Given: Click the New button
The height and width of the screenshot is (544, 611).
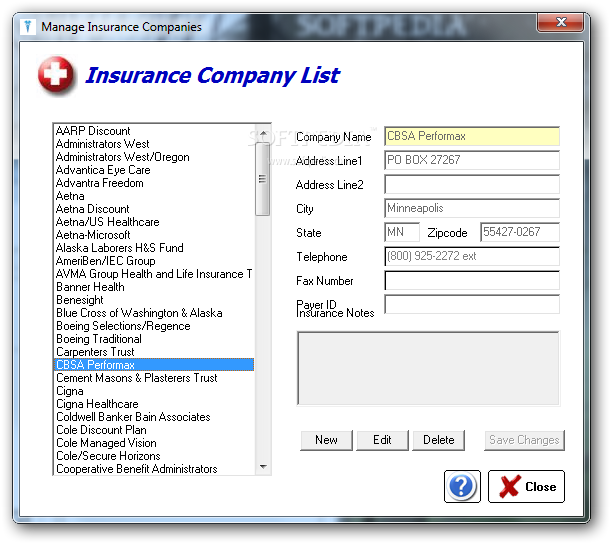Looking at the screenshot, I should pos(326,440).
